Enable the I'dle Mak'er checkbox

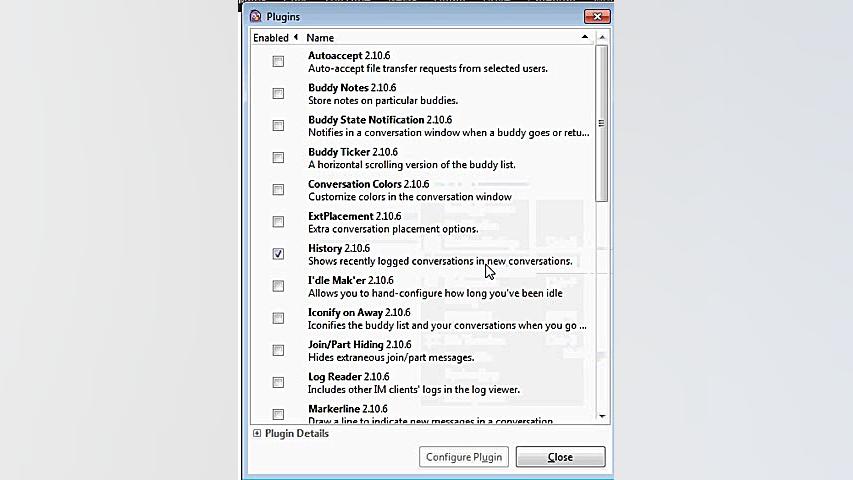pyautogui.click(x=278, y=286)
